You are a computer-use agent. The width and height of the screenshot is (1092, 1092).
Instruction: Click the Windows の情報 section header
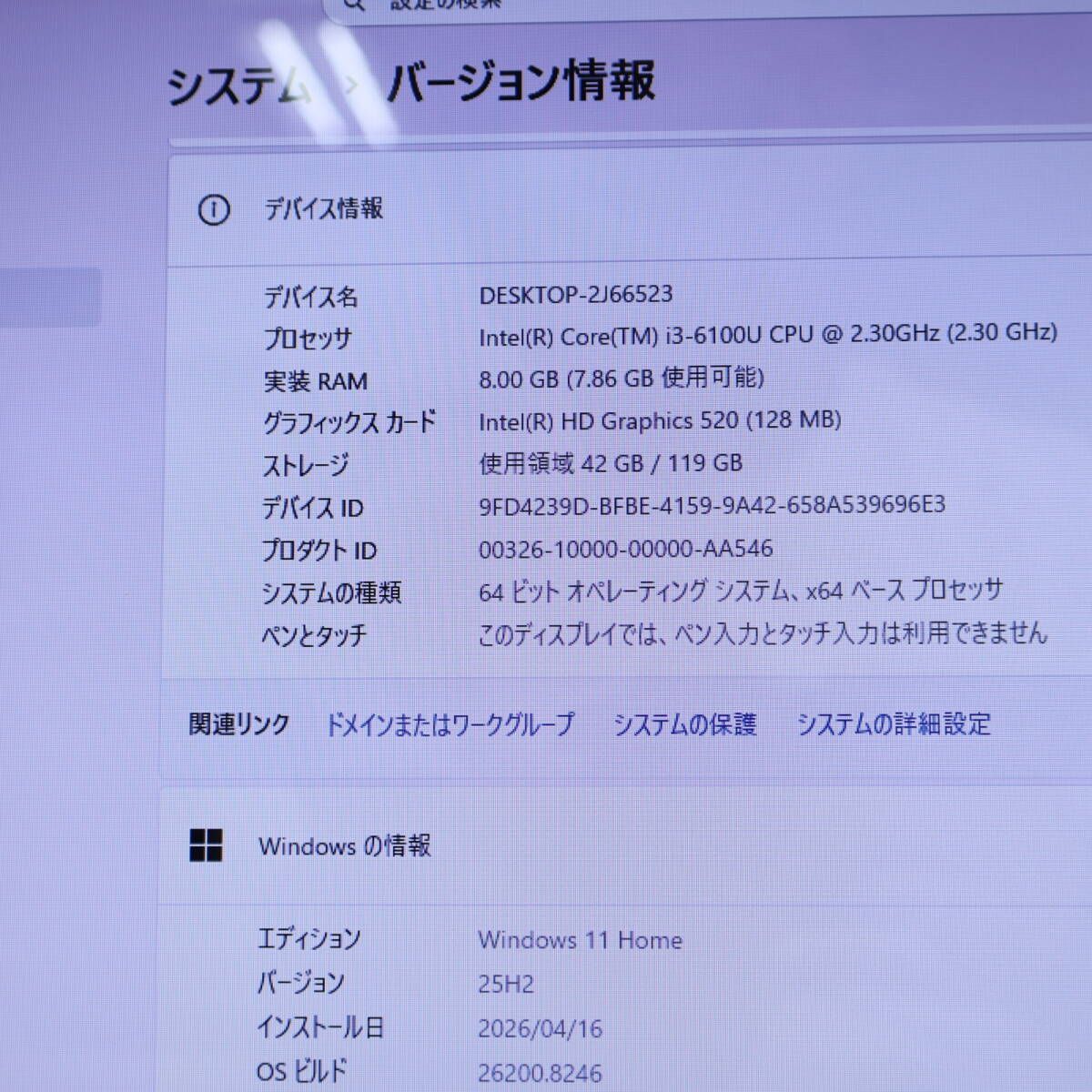pyautogui.click(x=626, y=845)
